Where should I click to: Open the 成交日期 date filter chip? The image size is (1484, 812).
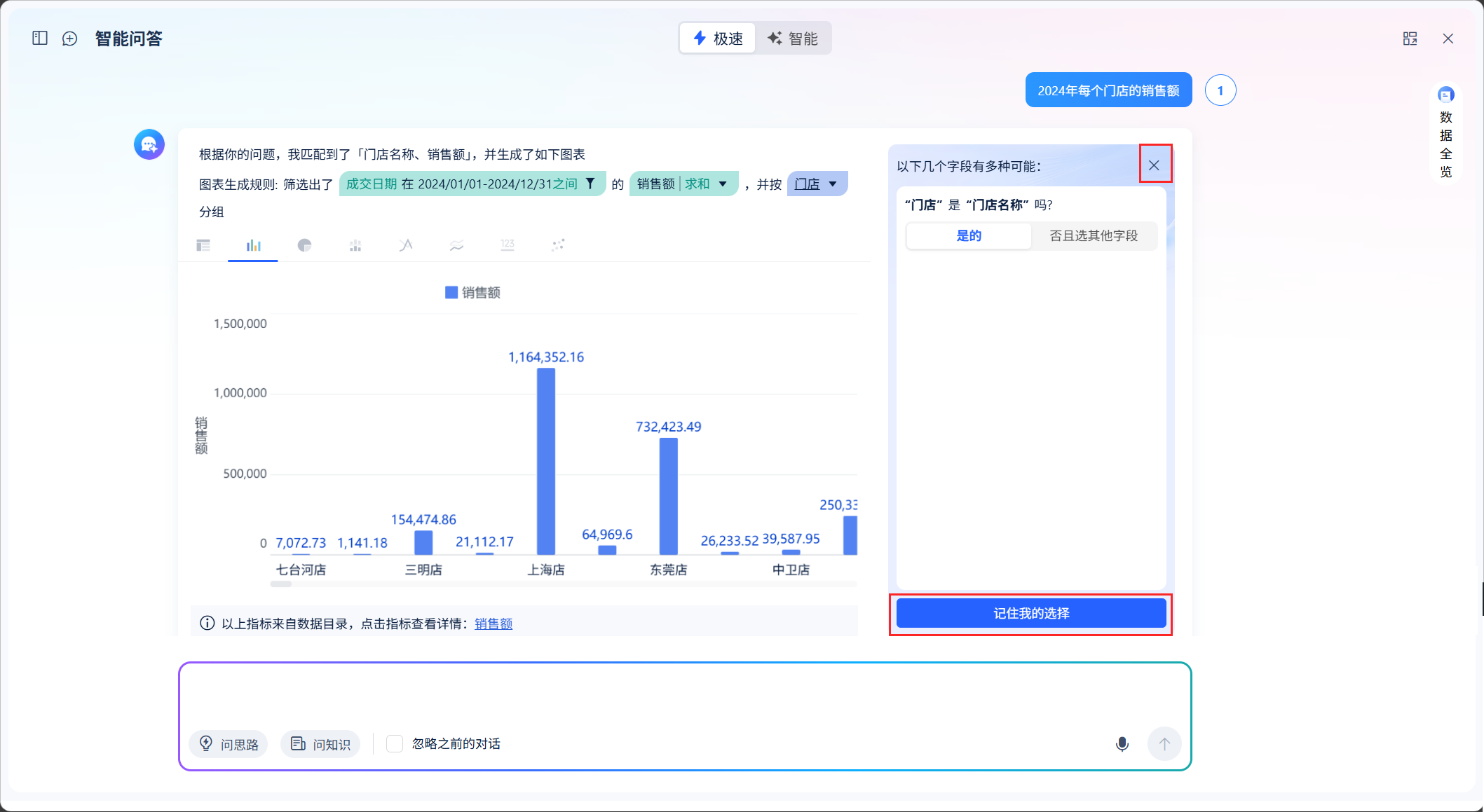pos(471,184)
